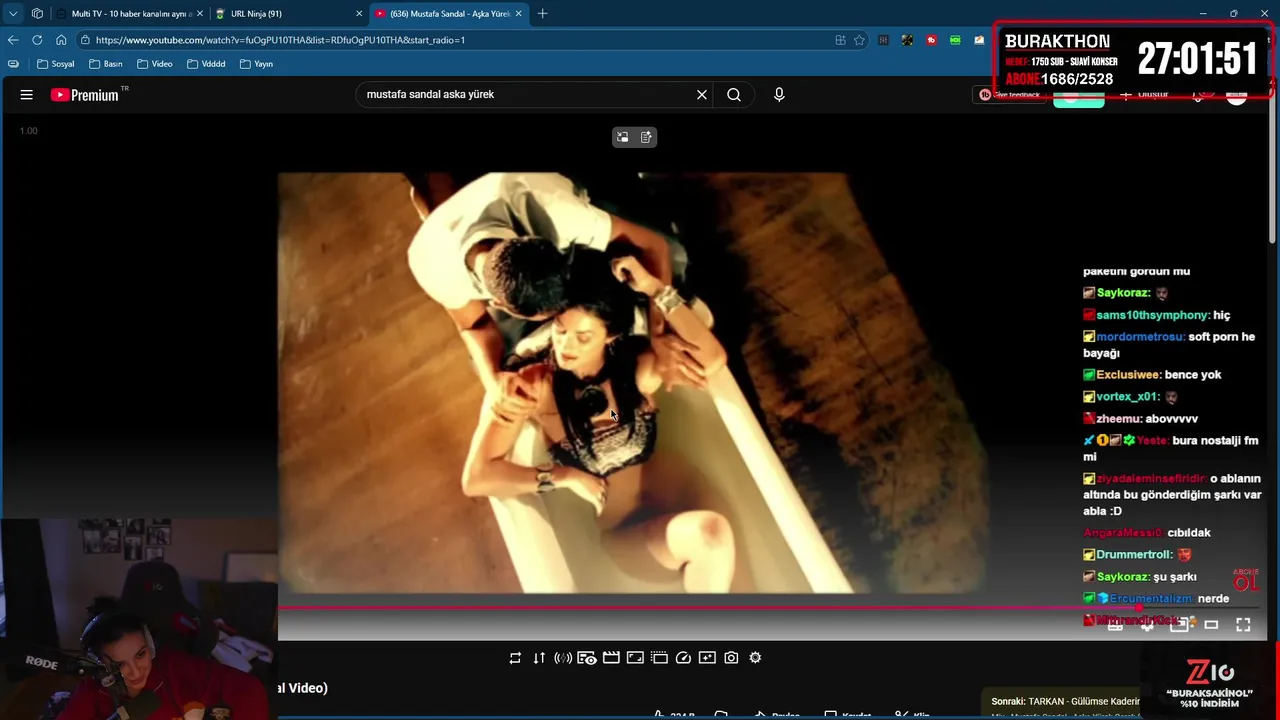Viewport: 1280px width, 720px height.
Task: Enter fullscreen on the video player
Action: click(x=1243, y=625)
